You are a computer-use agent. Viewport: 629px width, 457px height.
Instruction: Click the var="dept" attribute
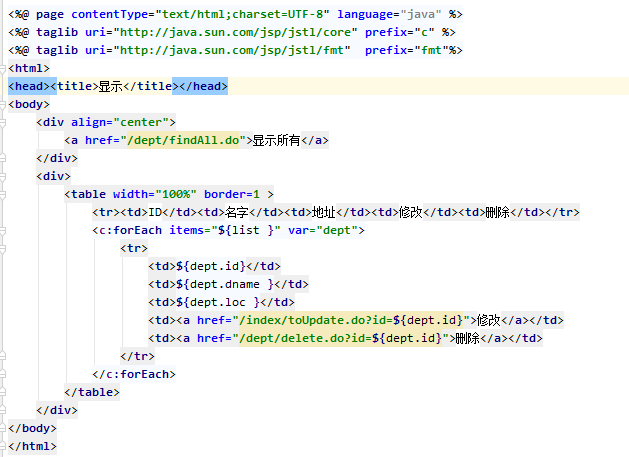pos(323,230)
